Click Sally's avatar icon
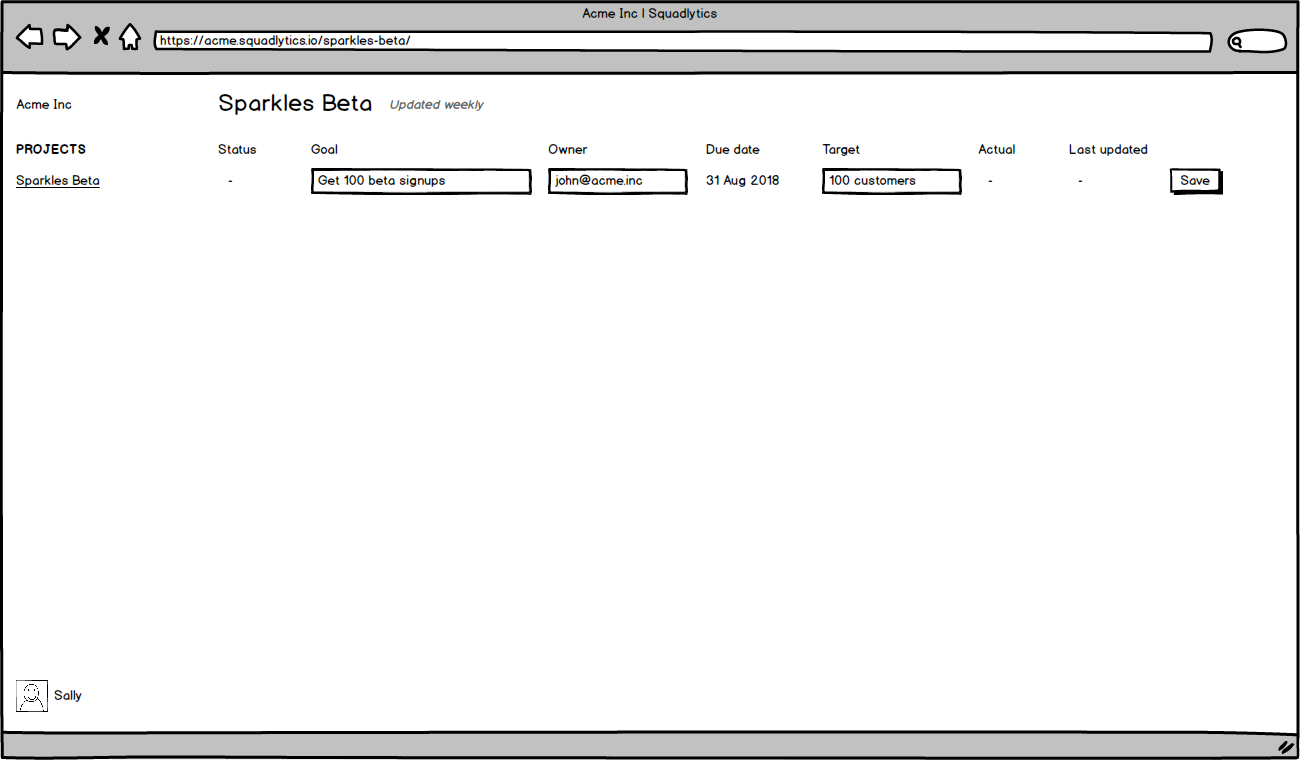Screen dimensions: 1300x760 click(x=32, y=696)
